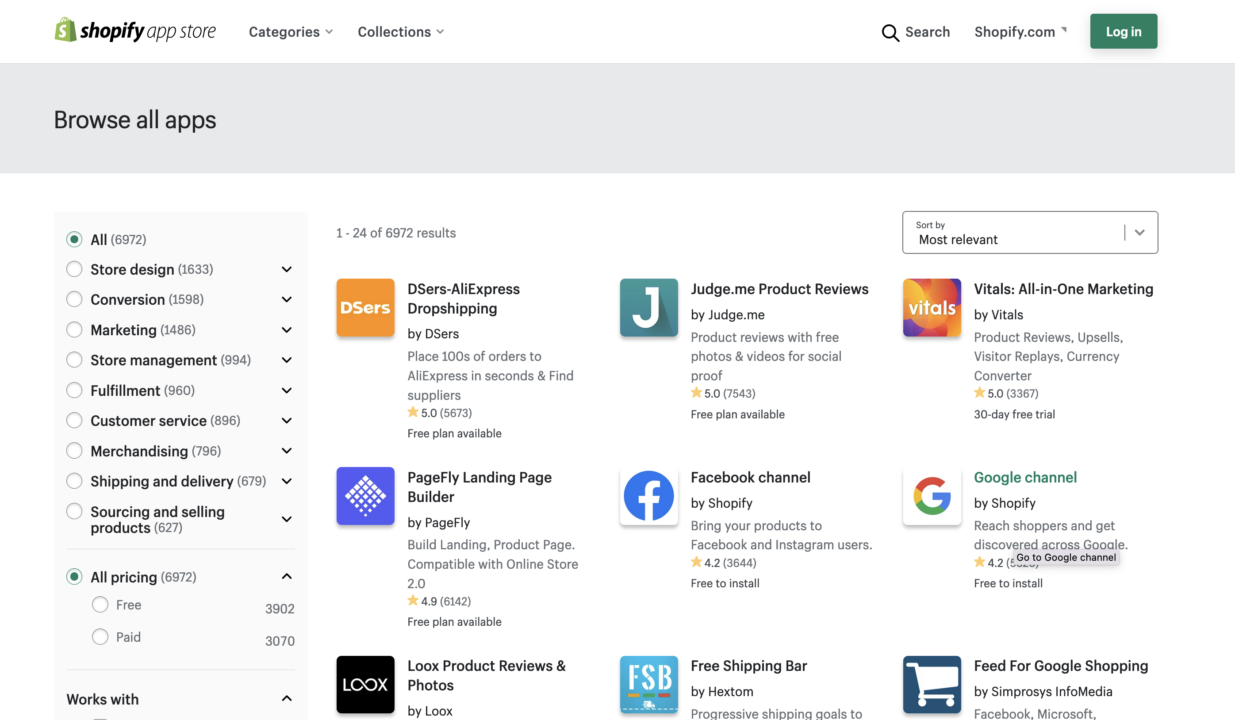The width and height of the screenshot is (1235, 720).
Task: Click Facebook channel "Free to install" text
Action: click(725, 583)
